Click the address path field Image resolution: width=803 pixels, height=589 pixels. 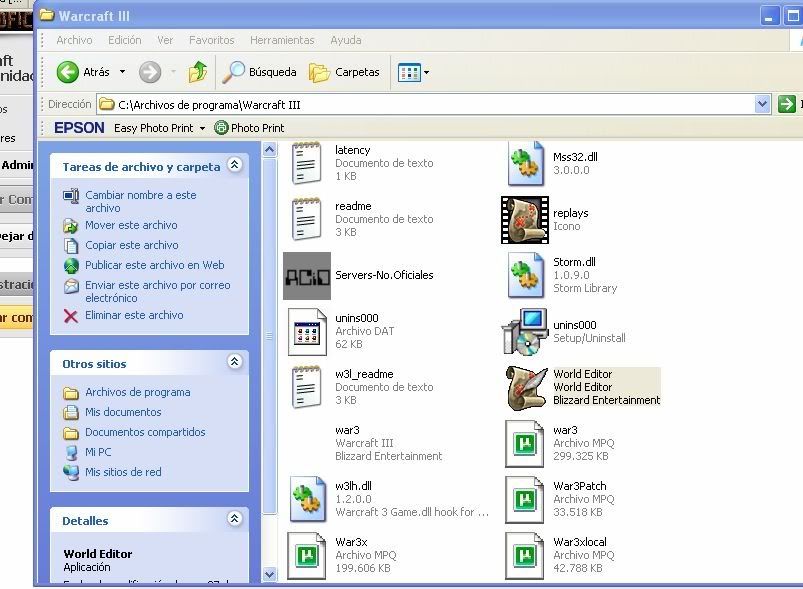click(x=425, y=104)
